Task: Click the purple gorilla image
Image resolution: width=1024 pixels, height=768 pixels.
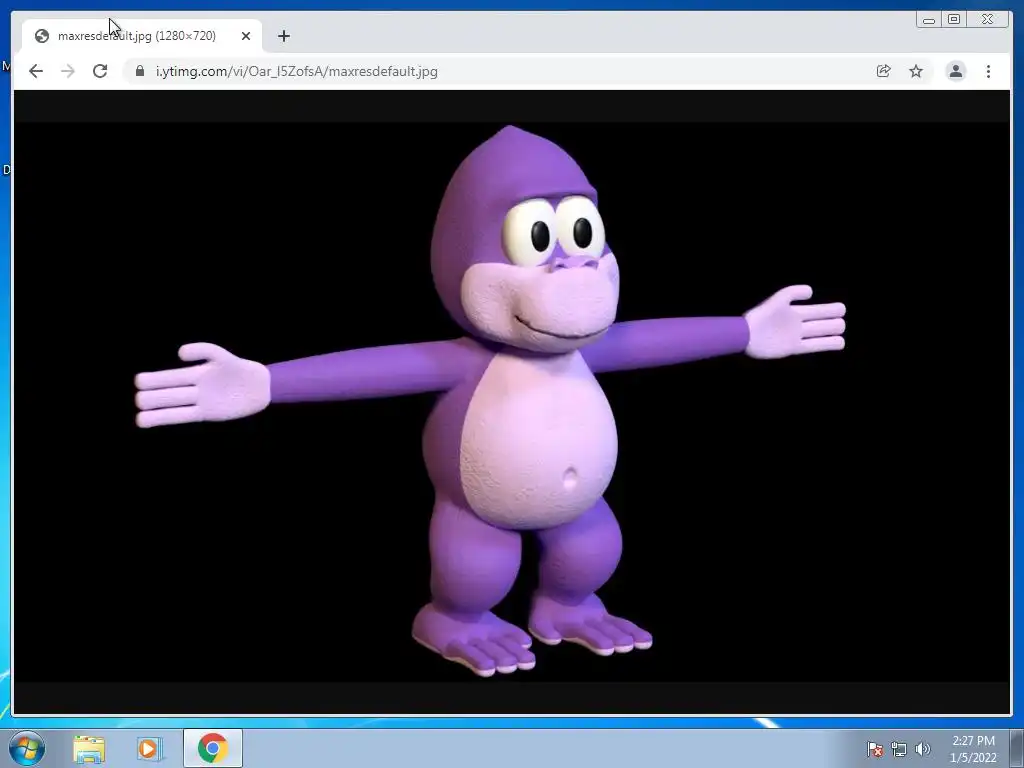Action: coord(512,402)
